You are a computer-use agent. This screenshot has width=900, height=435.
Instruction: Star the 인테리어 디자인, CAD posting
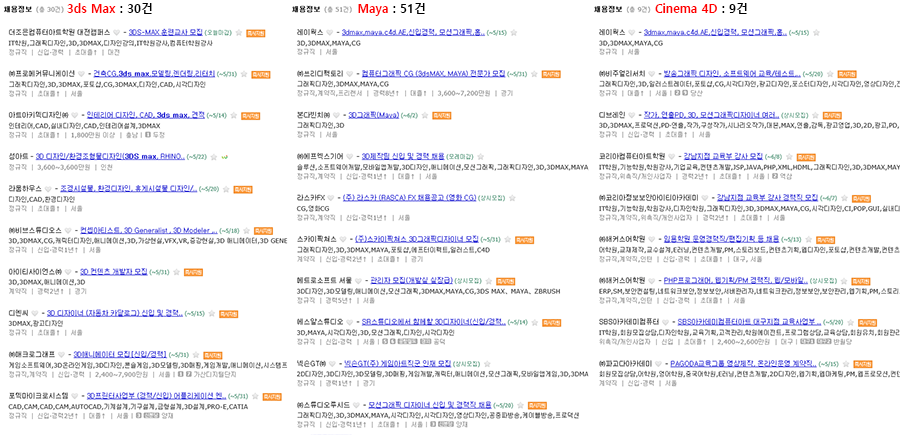pyautogui.click(x=234, y=115)
